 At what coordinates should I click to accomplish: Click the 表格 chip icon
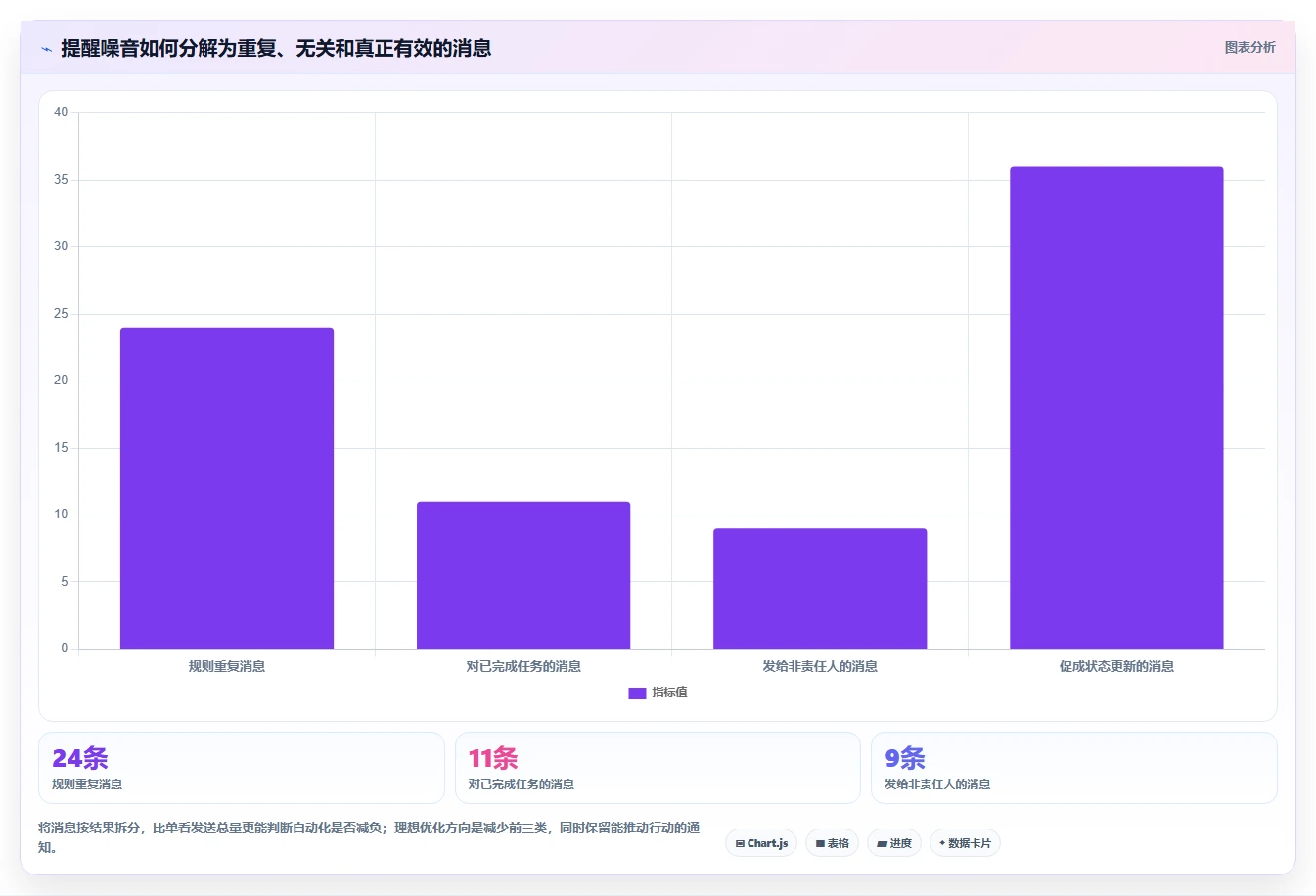pos(820,843)
